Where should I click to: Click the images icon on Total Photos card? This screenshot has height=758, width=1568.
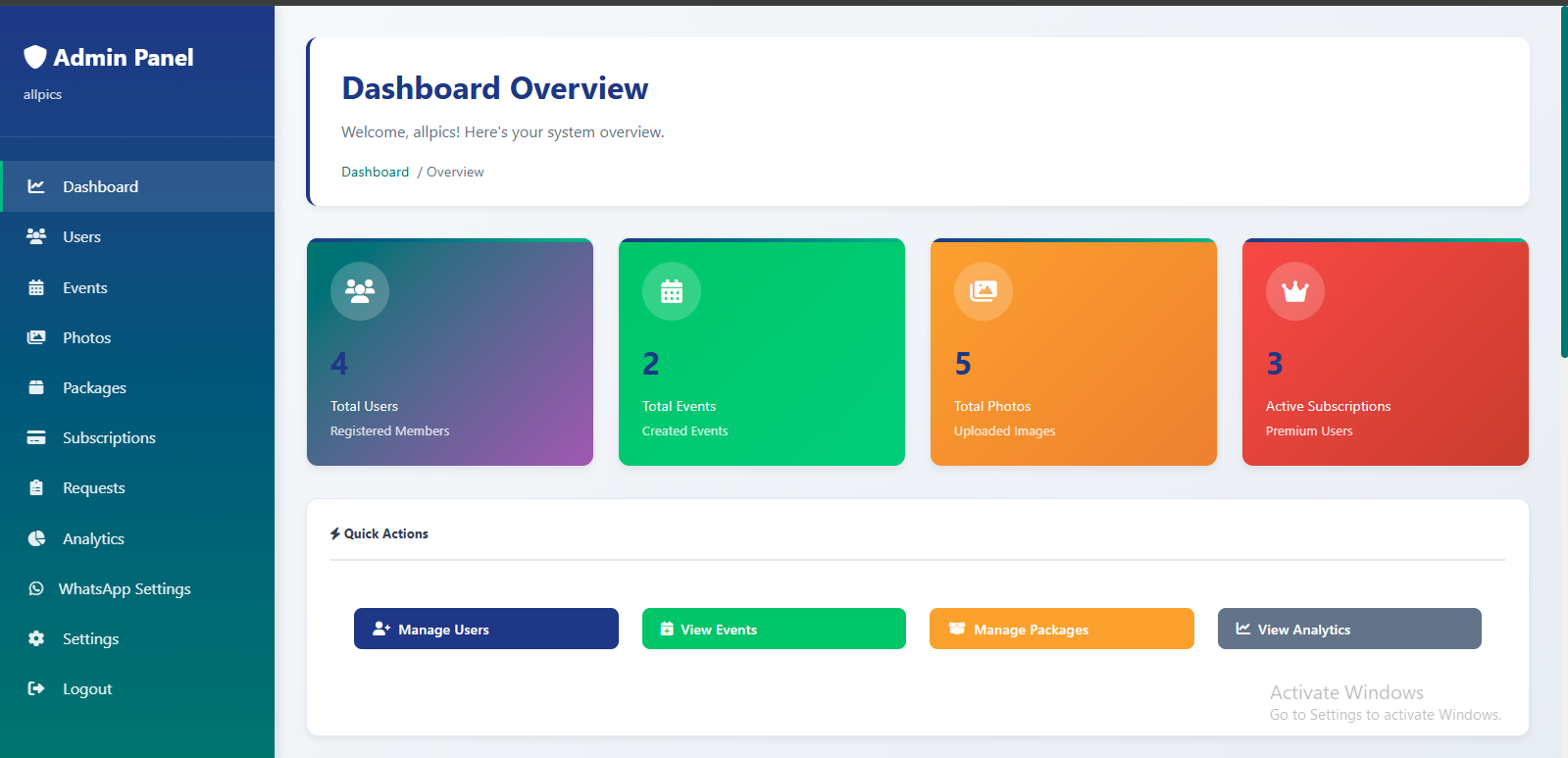tap(983, 291)
